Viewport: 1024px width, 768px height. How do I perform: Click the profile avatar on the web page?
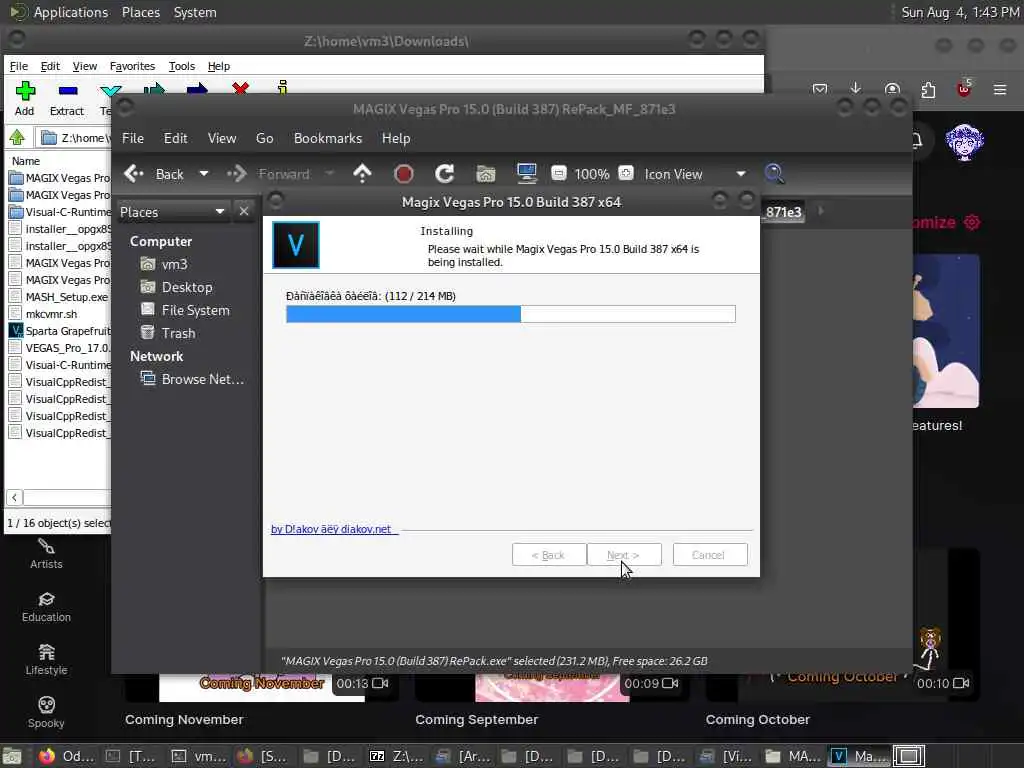pos(965,142)
